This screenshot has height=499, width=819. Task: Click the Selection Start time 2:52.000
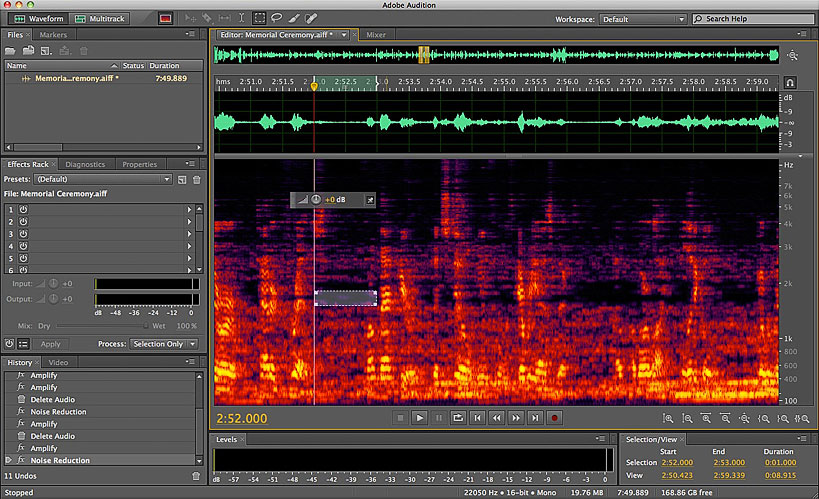[677, 462]
